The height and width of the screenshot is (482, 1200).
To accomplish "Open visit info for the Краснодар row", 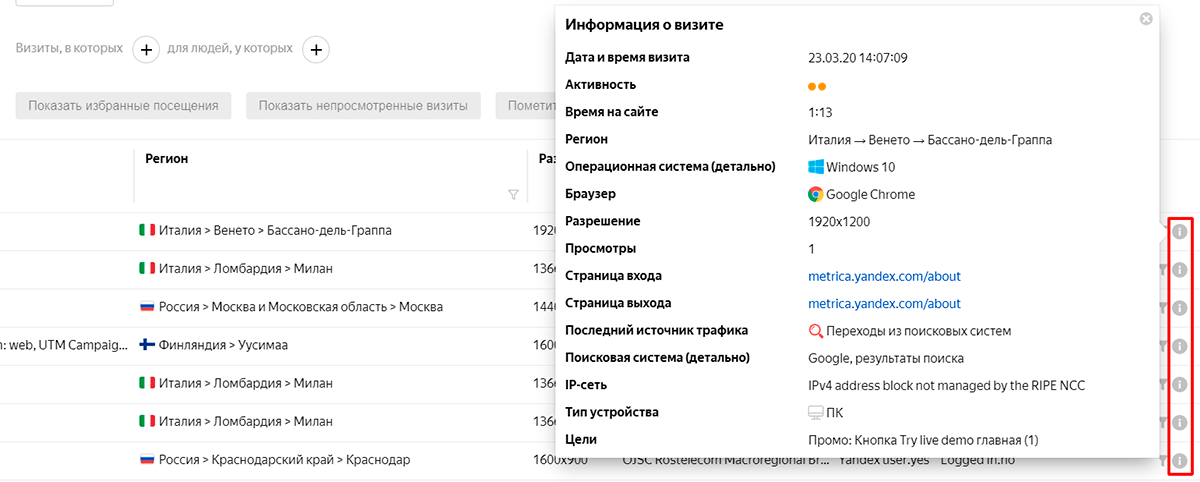I will coord(1180,461).
